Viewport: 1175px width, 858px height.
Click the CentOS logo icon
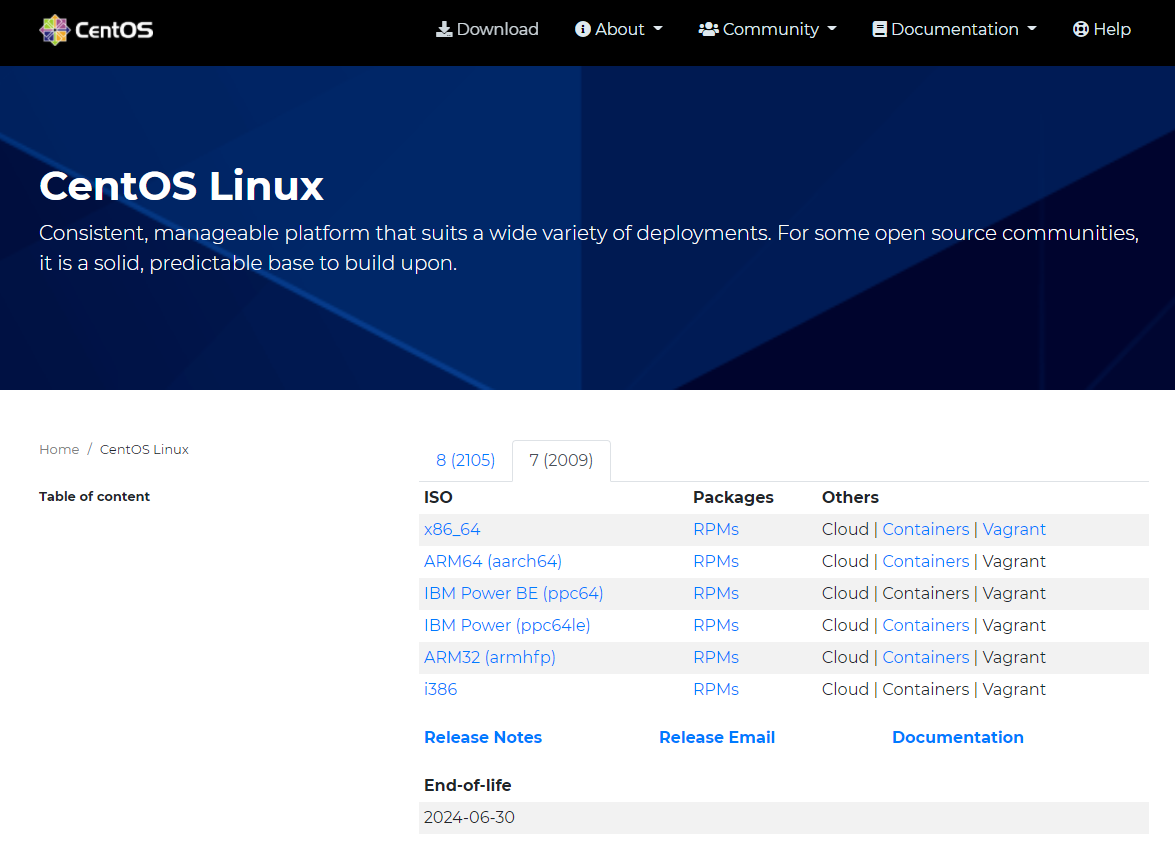pyautogui.click(x=55, y=30)
